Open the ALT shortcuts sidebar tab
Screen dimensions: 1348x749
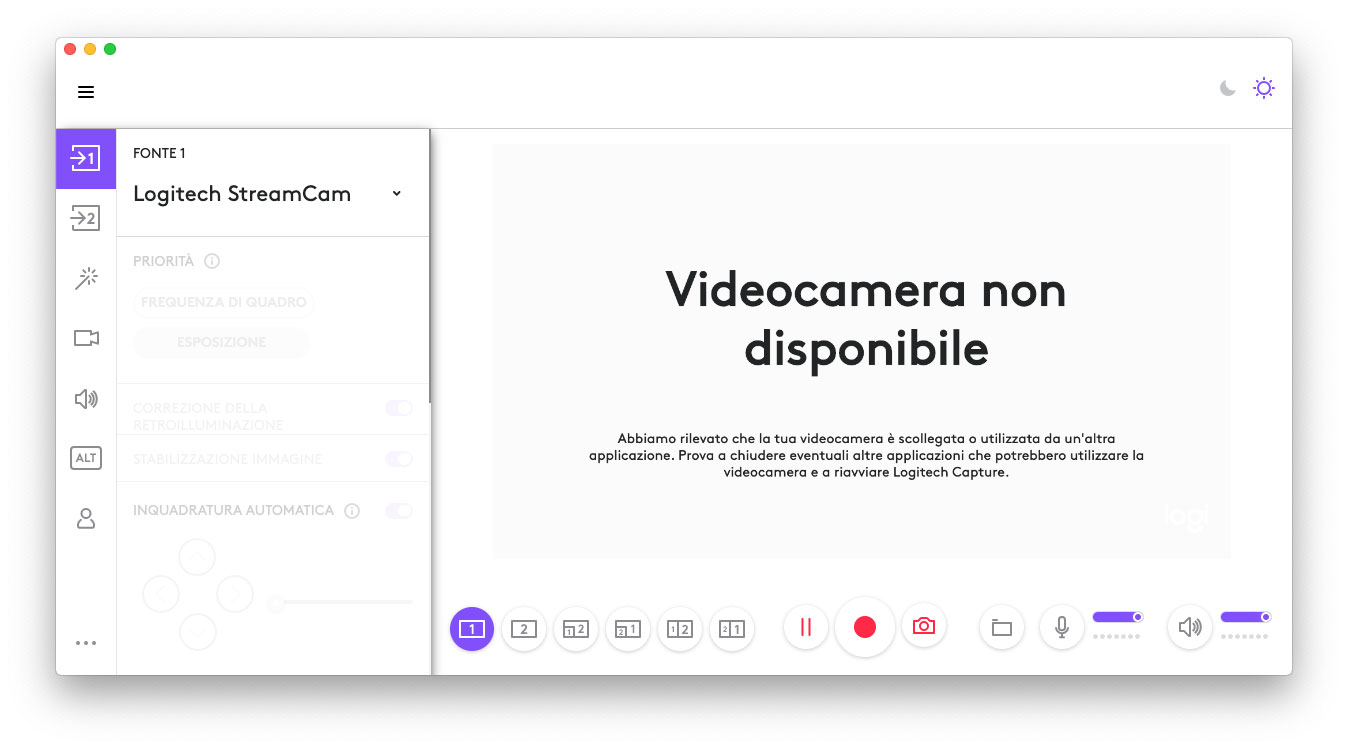click(x=86, y=458)
